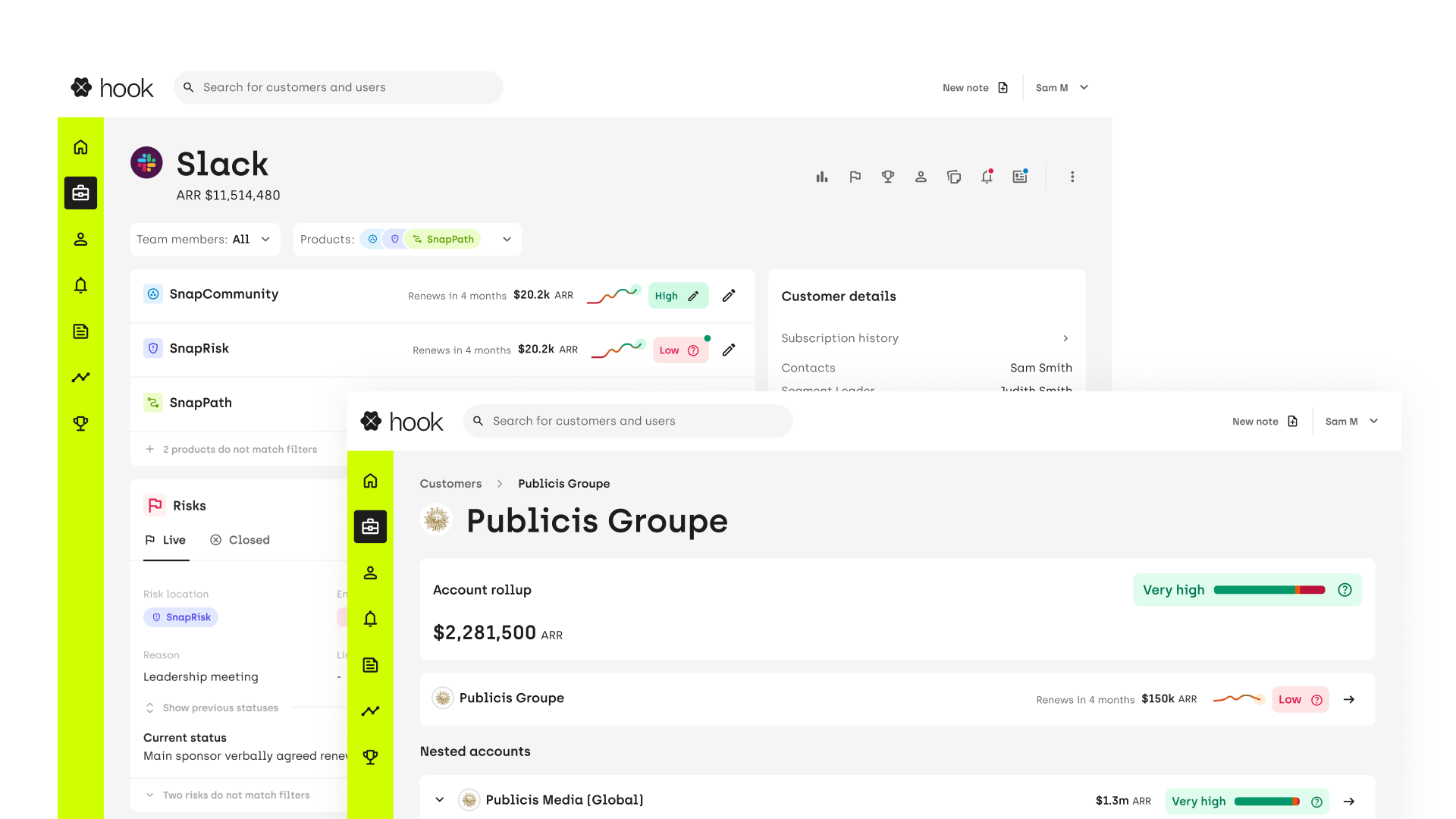Click the Publicis Groupe logo beside the page title

coord(436,519)
